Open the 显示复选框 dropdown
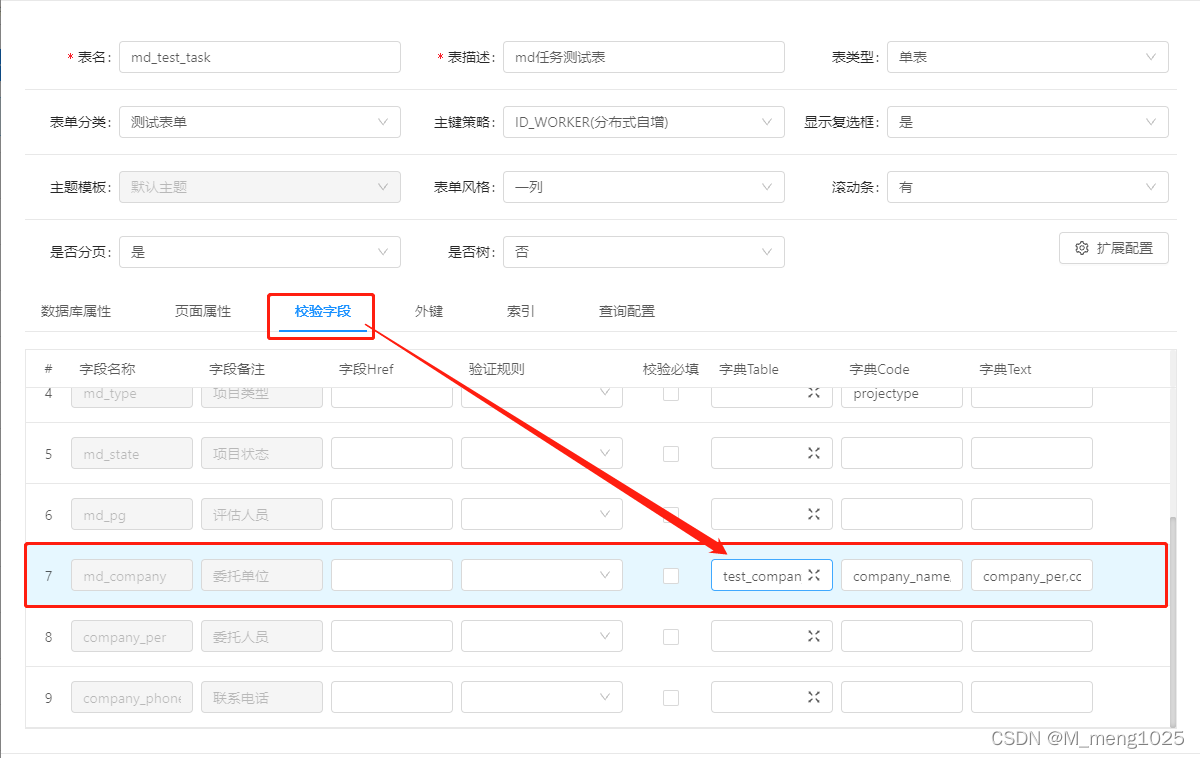Screen dimensions: 1200x758 (1028, 122)
